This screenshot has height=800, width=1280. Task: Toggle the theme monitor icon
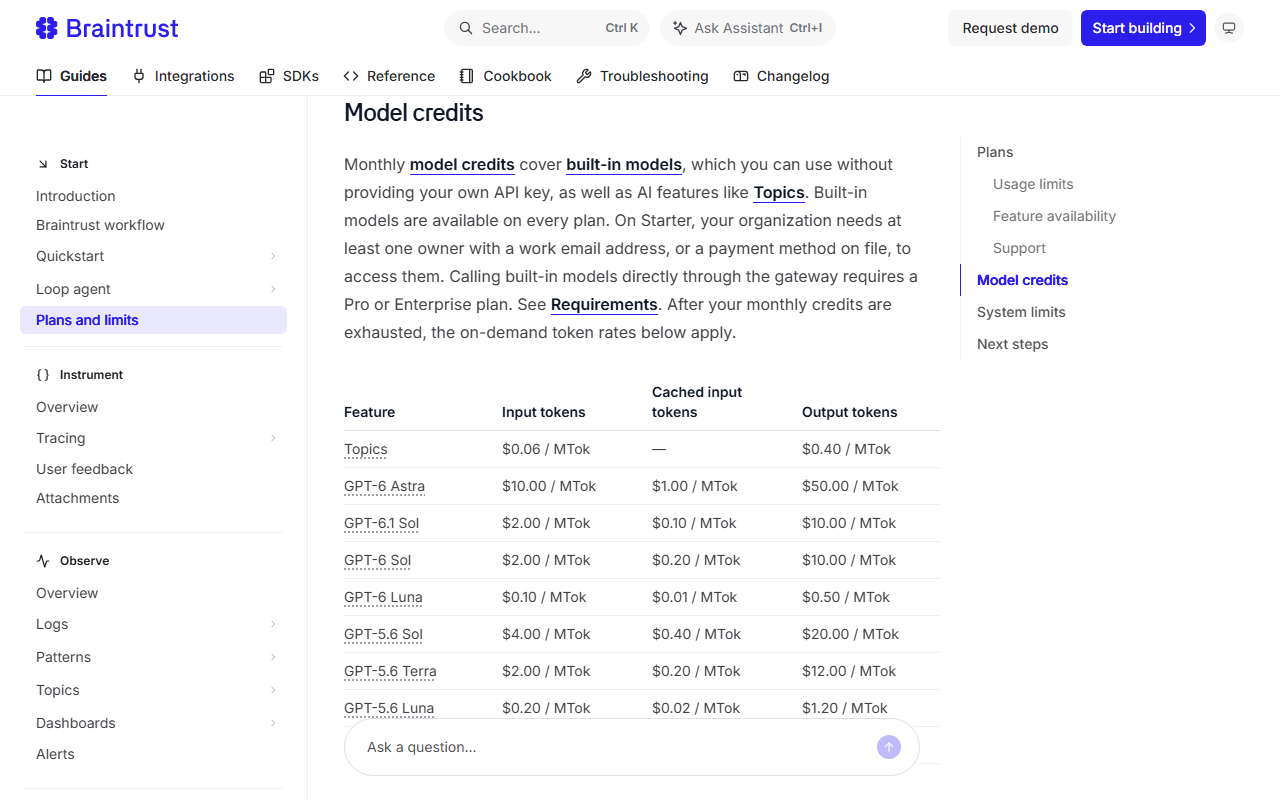coord(1229,28)
